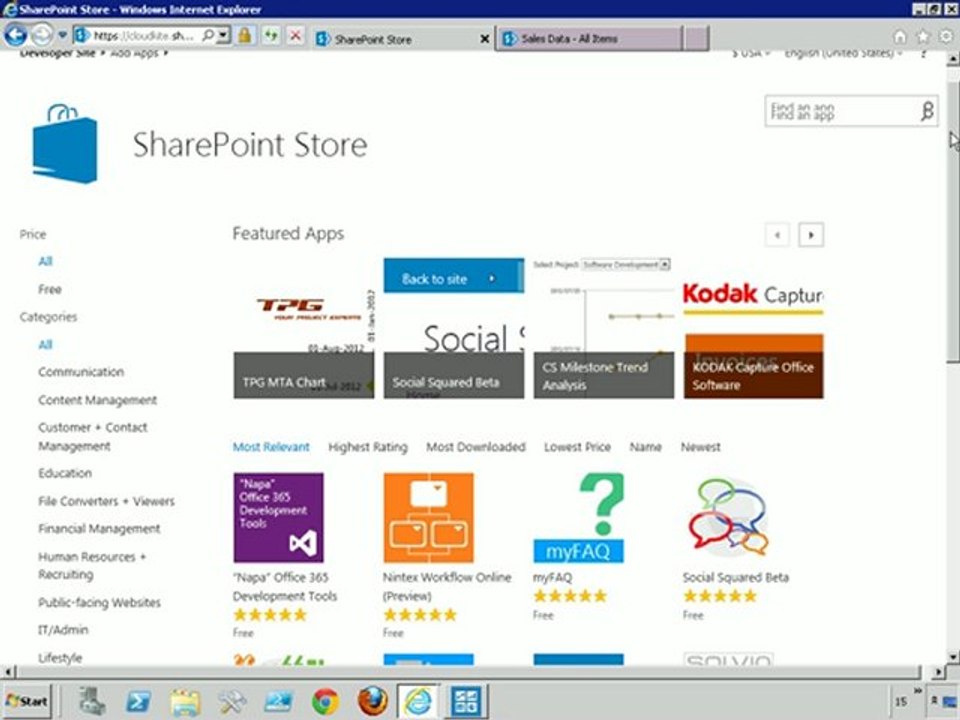Show next Featured Apps with right arrow
Image resolution: width=960 pixels, height=720 pixels.
click(x=811, y=235)
